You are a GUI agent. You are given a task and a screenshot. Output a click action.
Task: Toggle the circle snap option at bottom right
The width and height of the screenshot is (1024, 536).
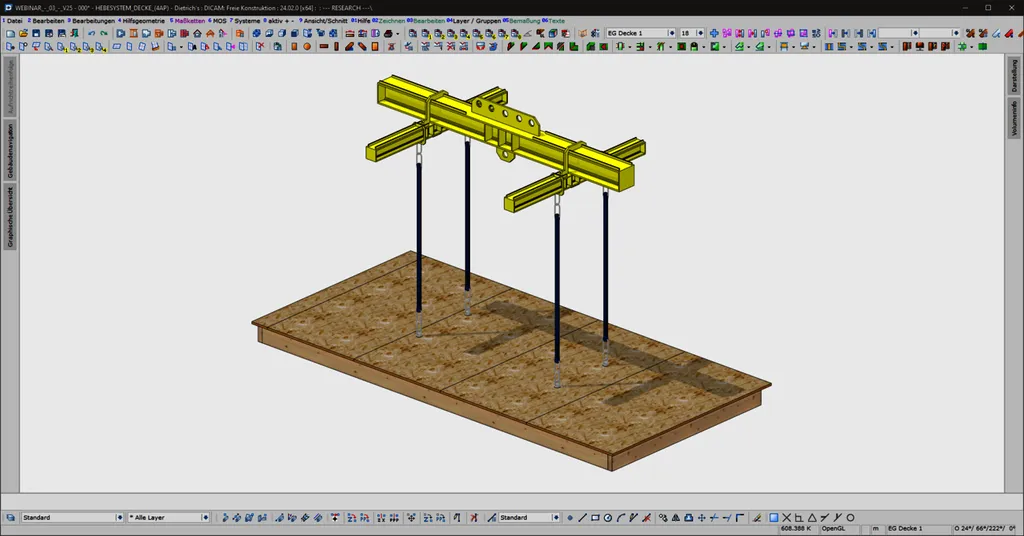pos(850,518)
